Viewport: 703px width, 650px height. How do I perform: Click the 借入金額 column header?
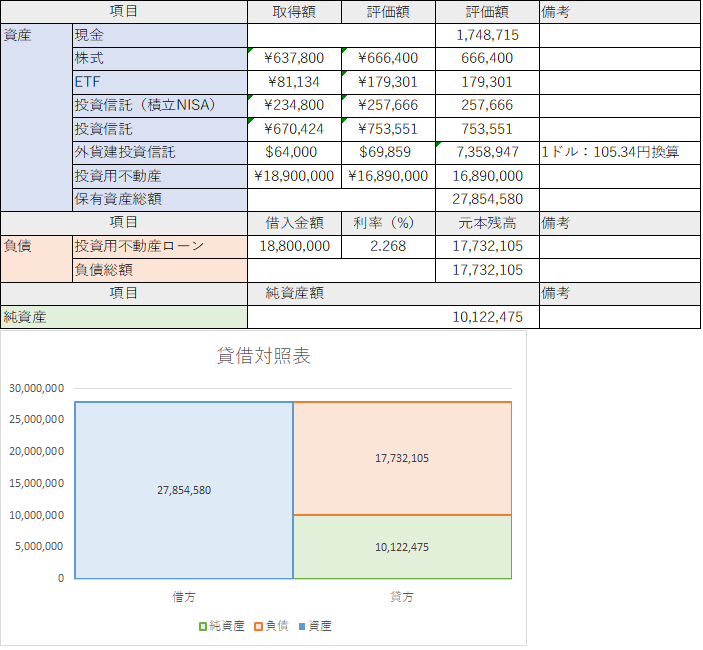[295, 223]
